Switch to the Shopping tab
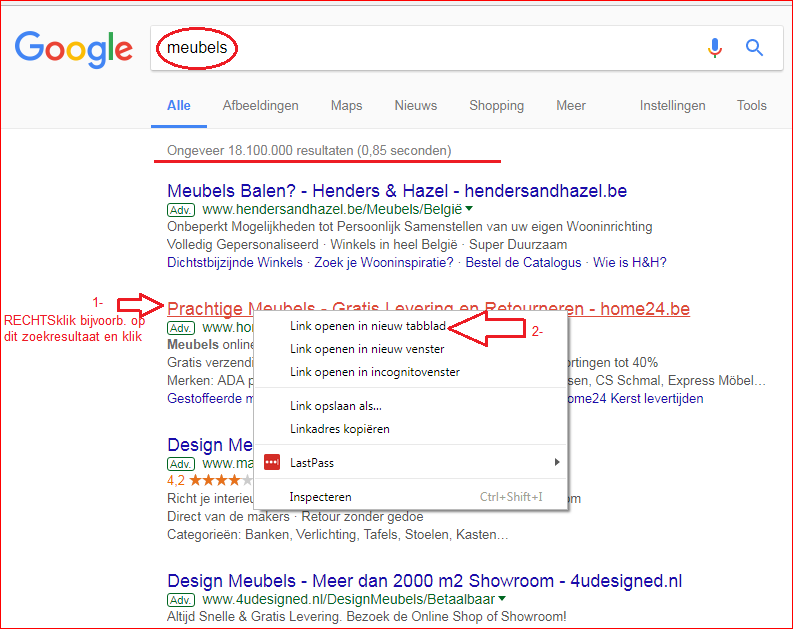Image resolution: width=793 pixels, height=629 pixels. coord(496,105)
